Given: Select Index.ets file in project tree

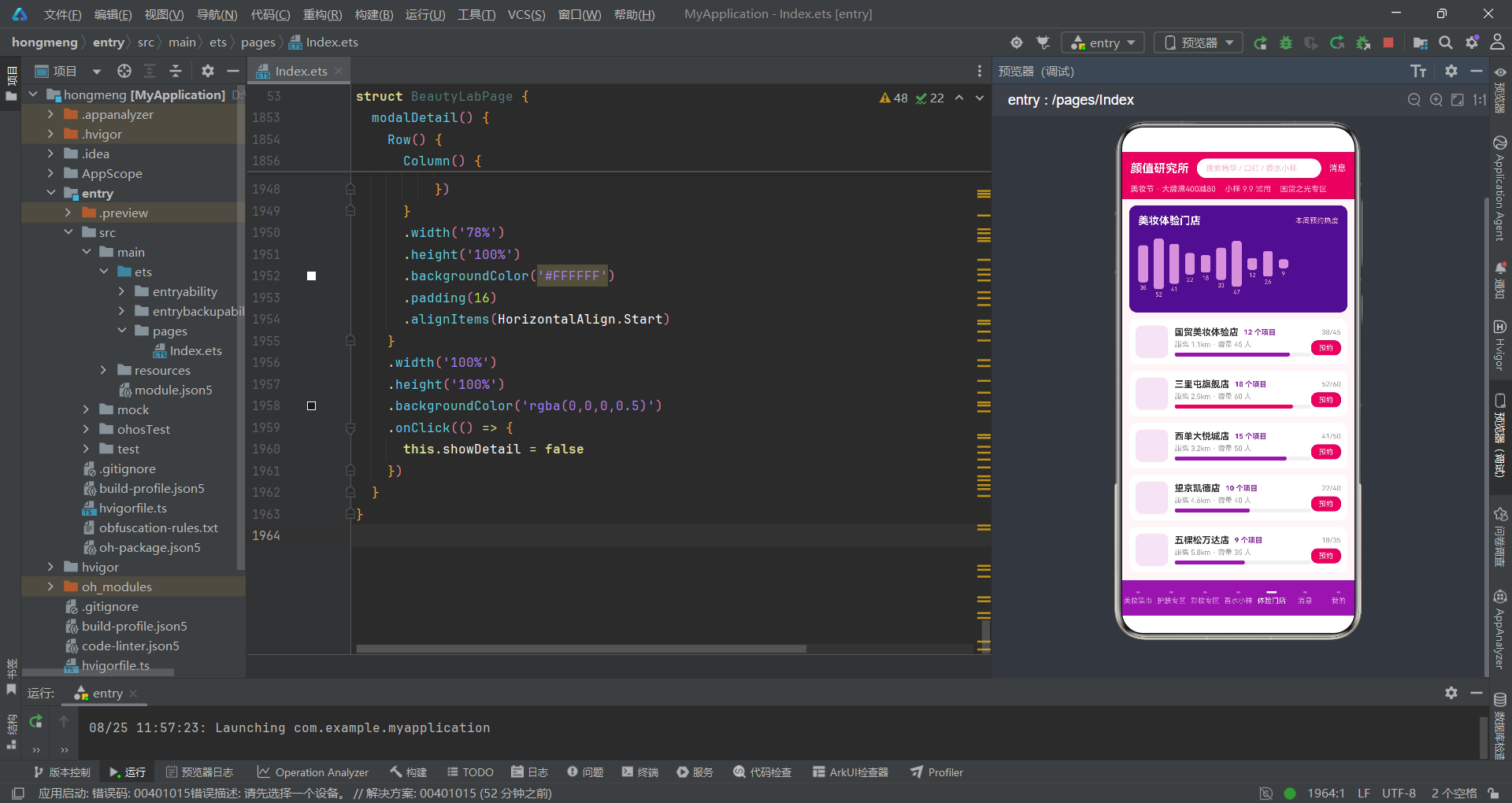Looking at the screenshot, I should point(187,350).
